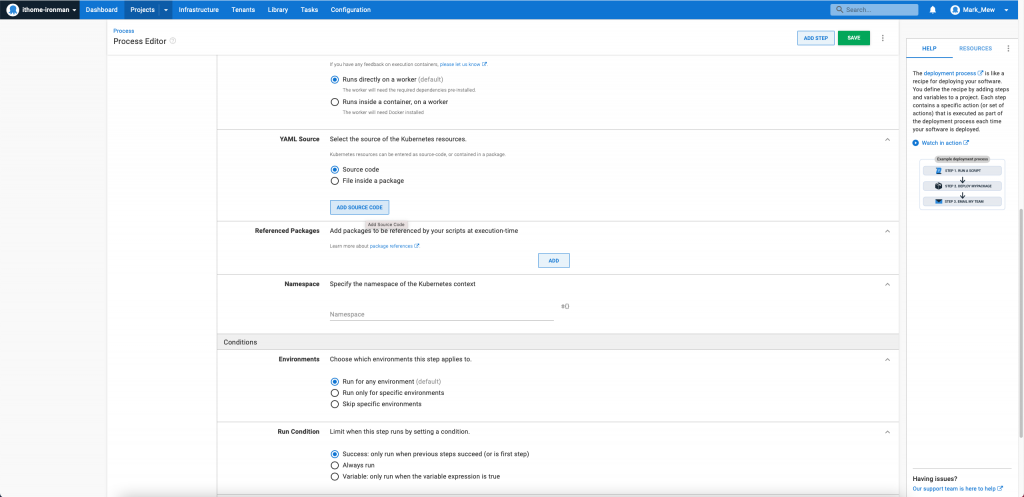Open the notifications bell

pos(933,10)
